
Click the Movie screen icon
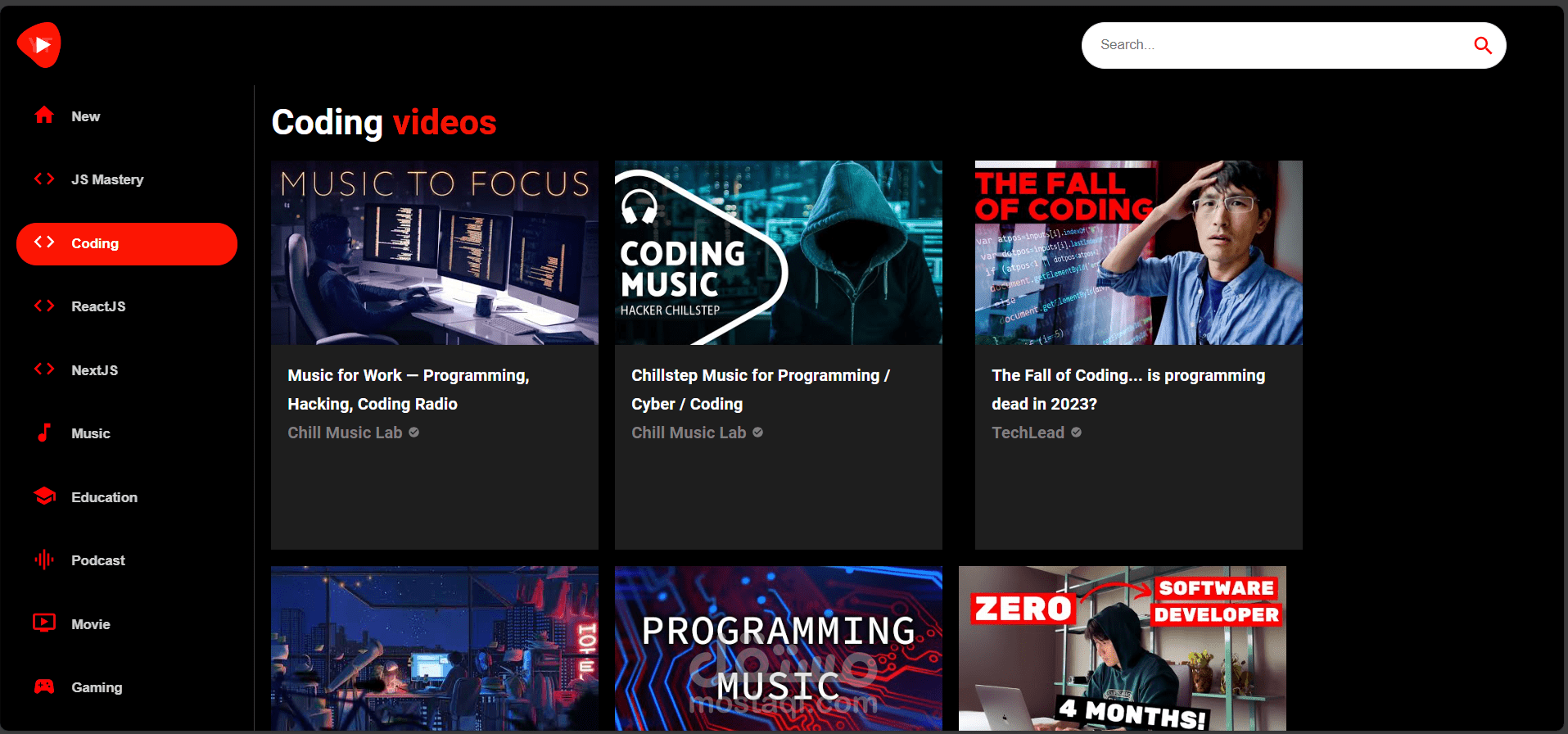[44, 623]
